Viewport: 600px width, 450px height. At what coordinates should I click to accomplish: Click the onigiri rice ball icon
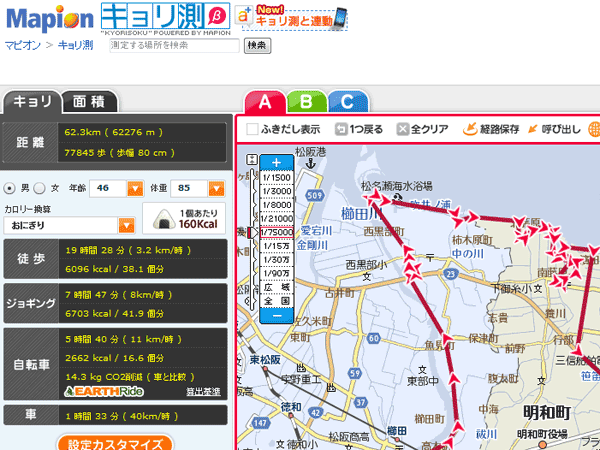[x=164, y=219]
